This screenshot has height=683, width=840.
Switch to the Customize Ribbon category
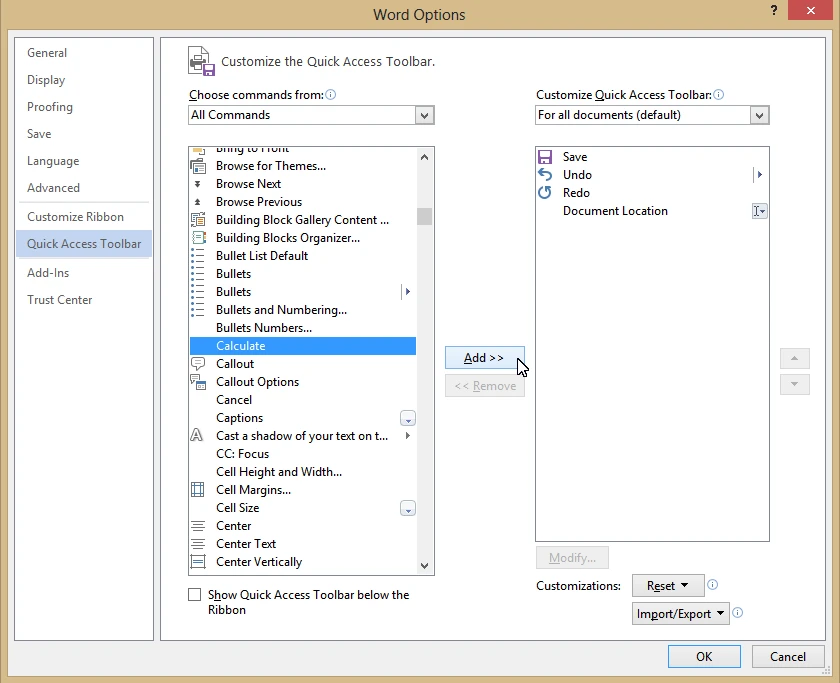coord(76,217)
